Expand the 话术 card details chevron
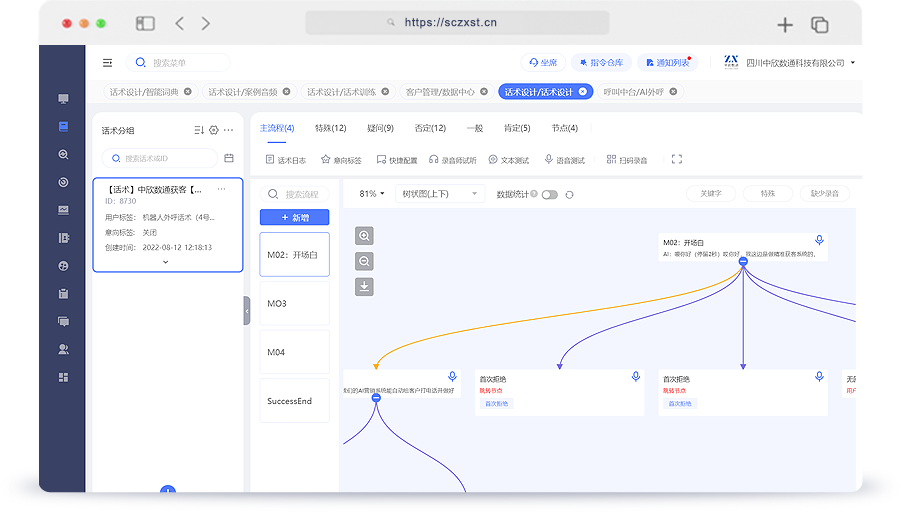Viewport: 901px width, 512px height. click(166, 262)
